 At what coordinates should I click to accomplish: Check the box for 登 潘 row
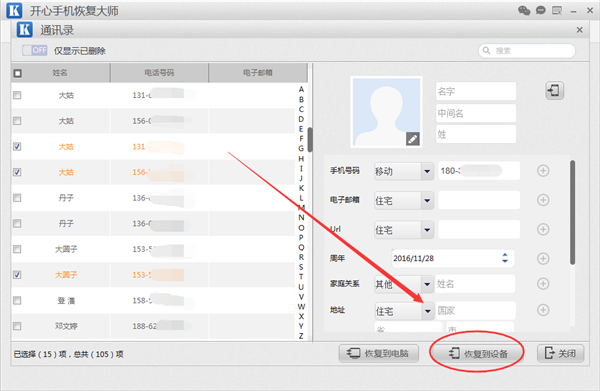(x=17, y=300)
